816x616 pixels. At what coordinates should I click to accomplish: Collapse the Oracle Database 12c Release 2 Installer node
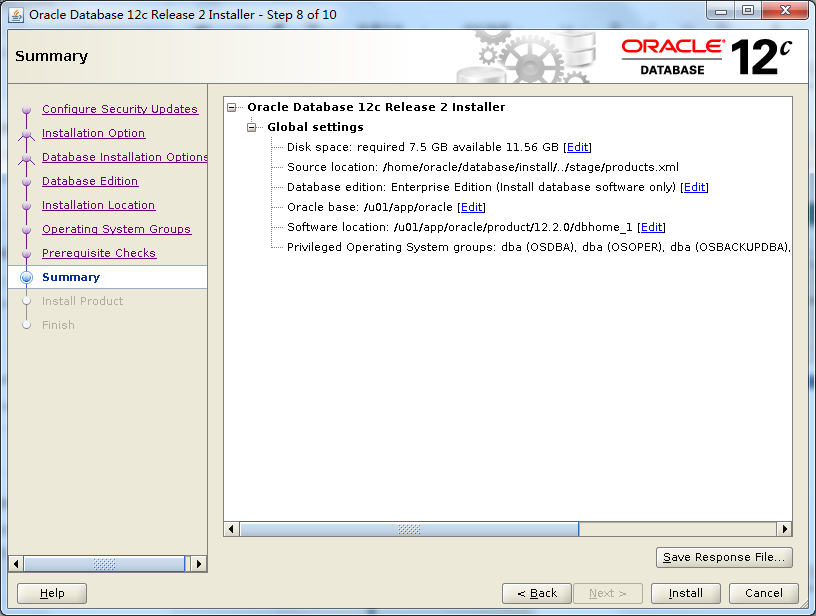coord(230,106)
